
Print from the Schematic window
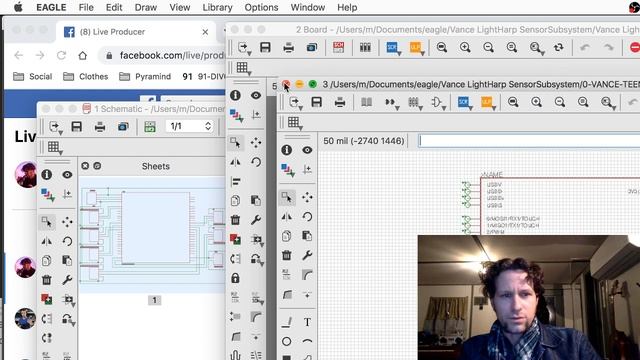(100, 127)
